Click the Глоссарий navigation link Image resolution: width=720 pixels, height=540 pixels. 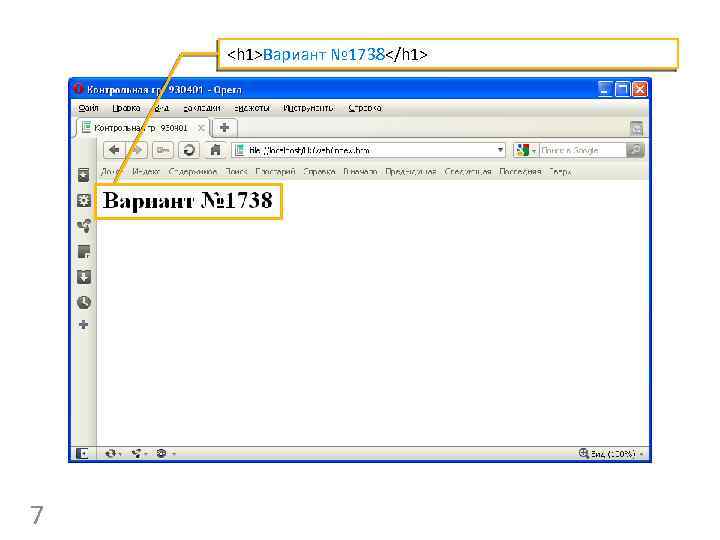pos(275,172)
